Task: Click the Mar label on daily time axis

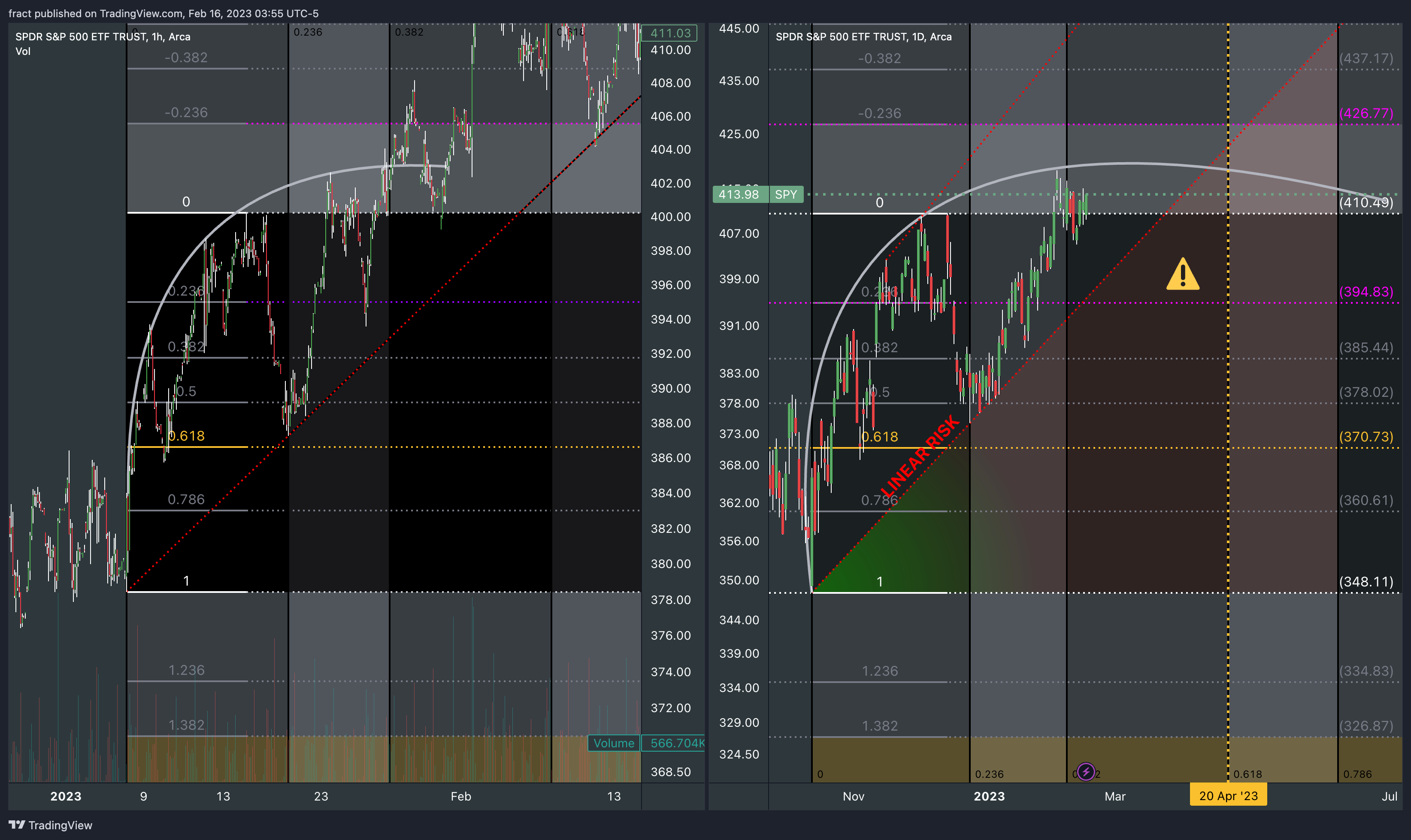Action: coord(1115,796)
